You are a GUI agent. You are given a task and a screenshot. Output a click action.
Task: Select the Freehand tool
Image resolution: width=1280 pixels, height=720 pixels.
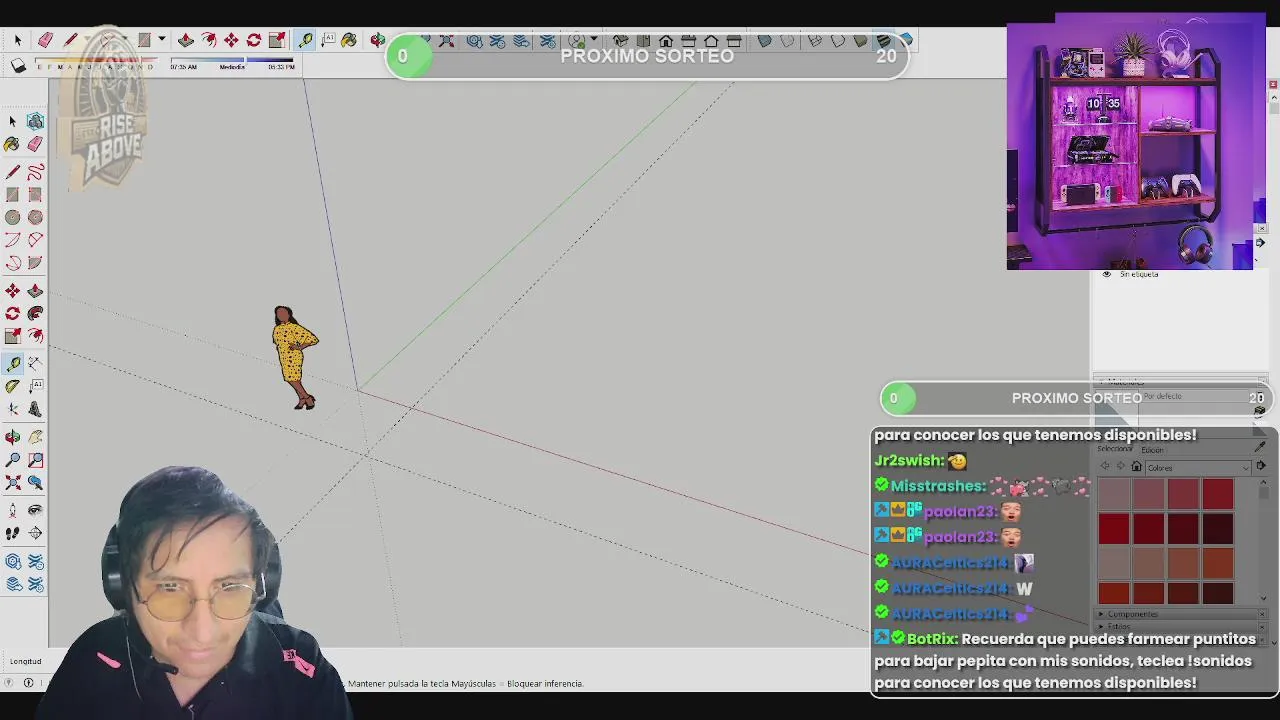[35, 172]
